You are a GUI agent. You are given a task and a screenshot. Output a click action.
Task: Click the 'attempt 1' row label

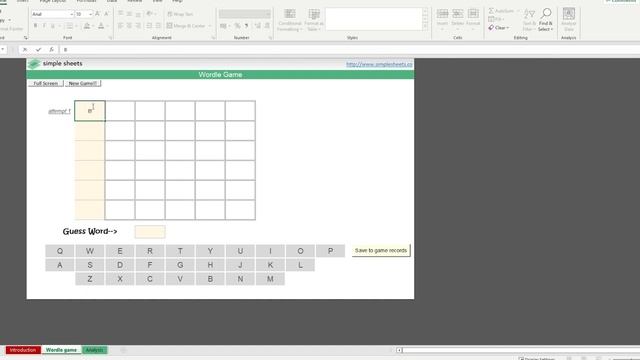[x=60, y=111]
